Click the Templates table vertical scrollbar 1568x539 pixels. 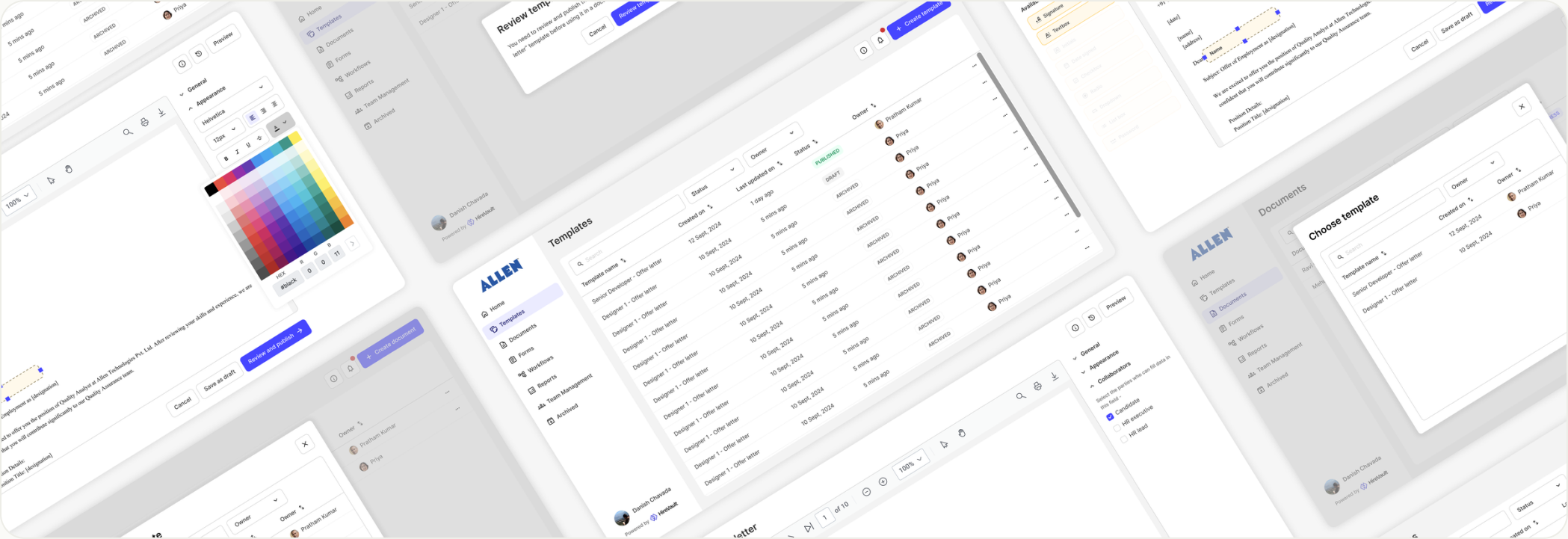pos(1028,135)
